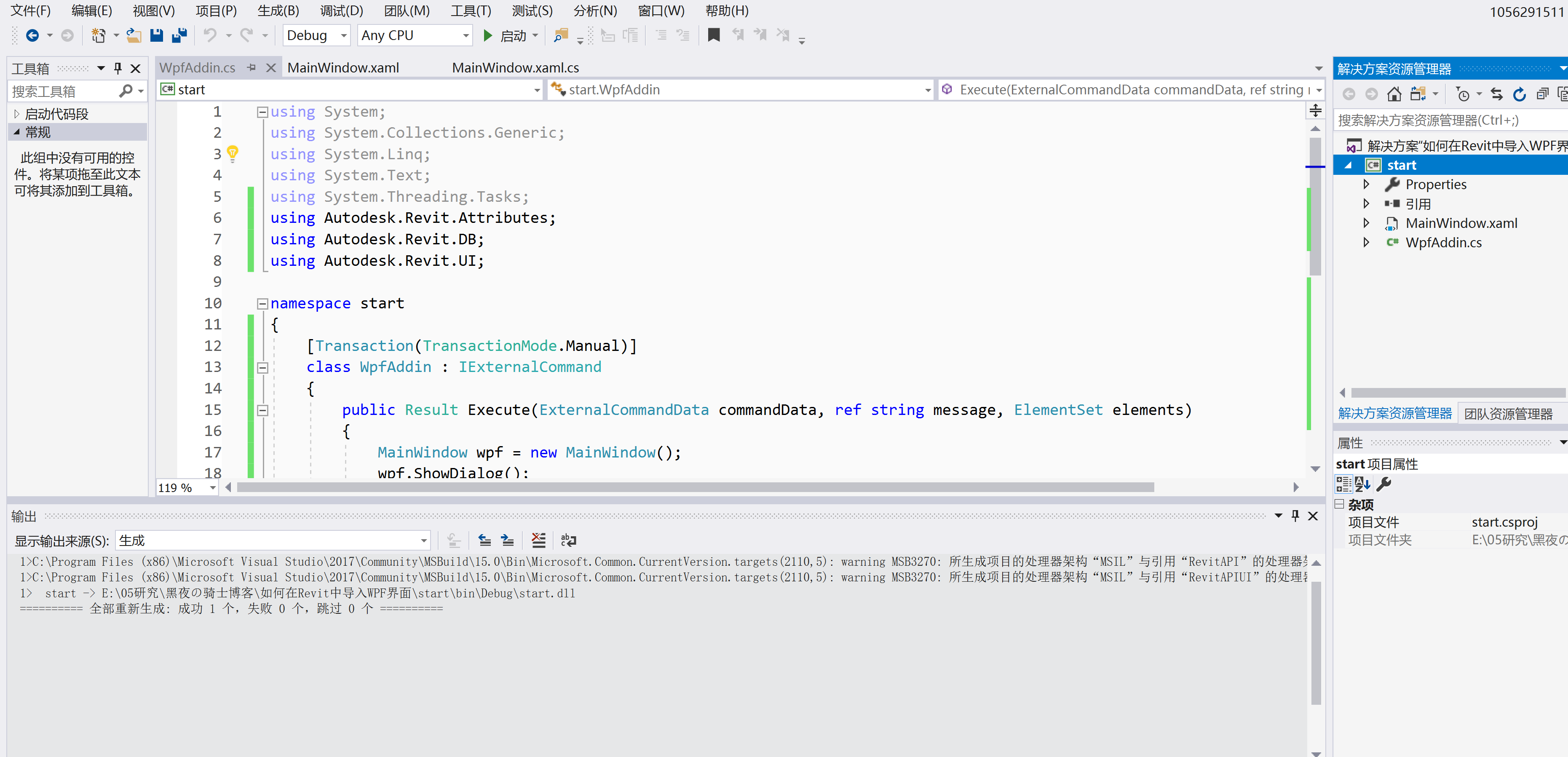The width and height of the screenshot is (1568, 757).
Task: Click the Undo arrow icon
Action: coord(210,35)
